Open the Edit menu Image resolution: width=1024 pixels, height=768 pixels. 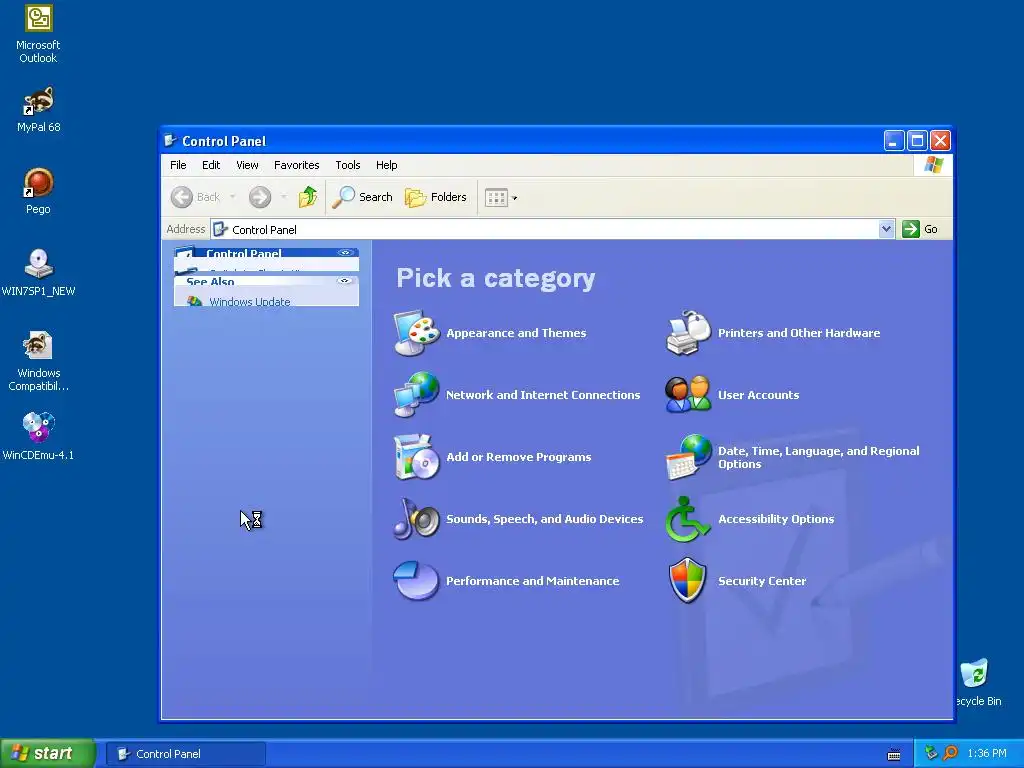(211, 165)
